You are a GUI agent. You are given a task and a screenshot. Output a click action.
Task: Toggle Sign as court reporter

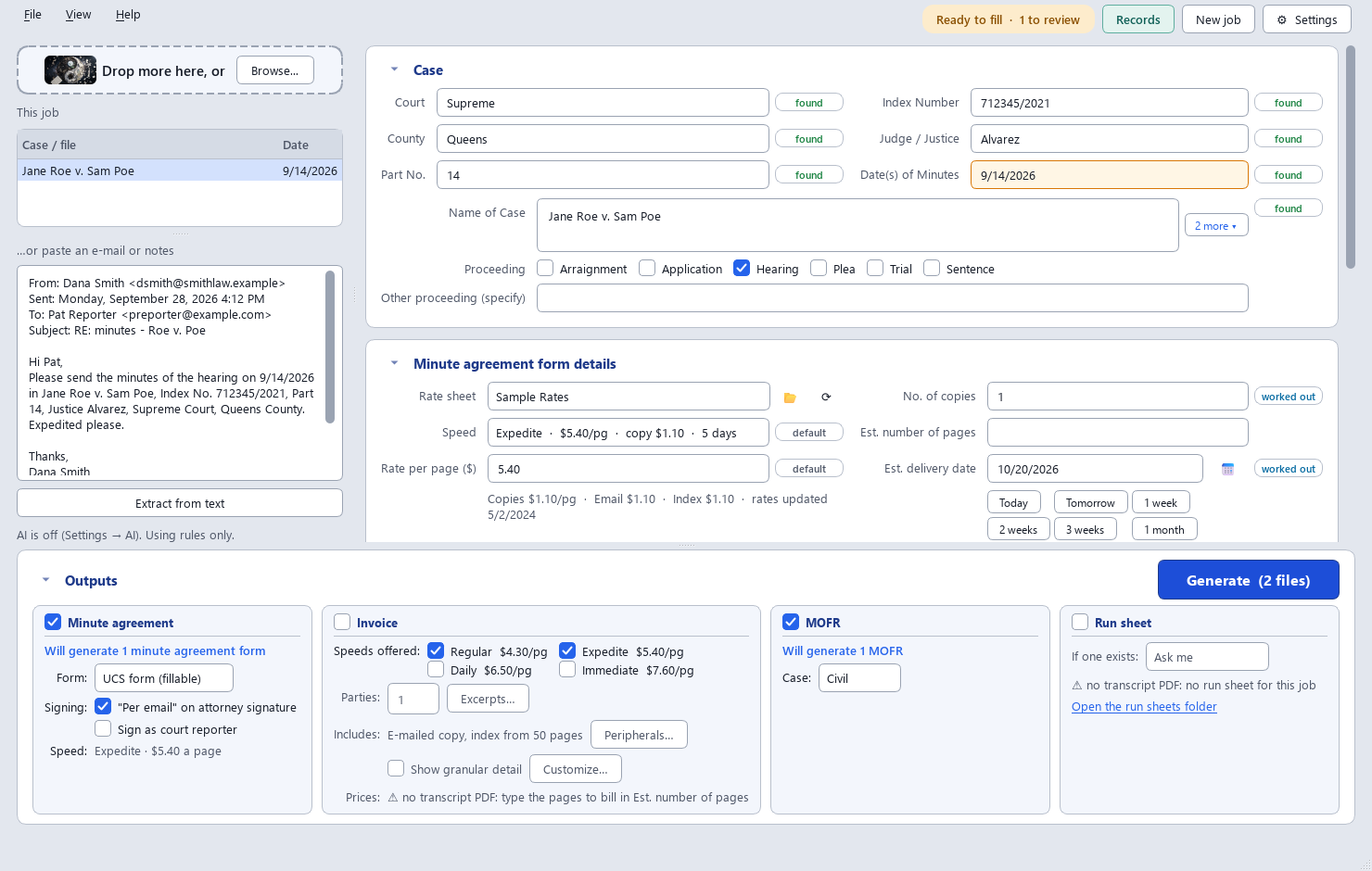click(x=103, y=729)
